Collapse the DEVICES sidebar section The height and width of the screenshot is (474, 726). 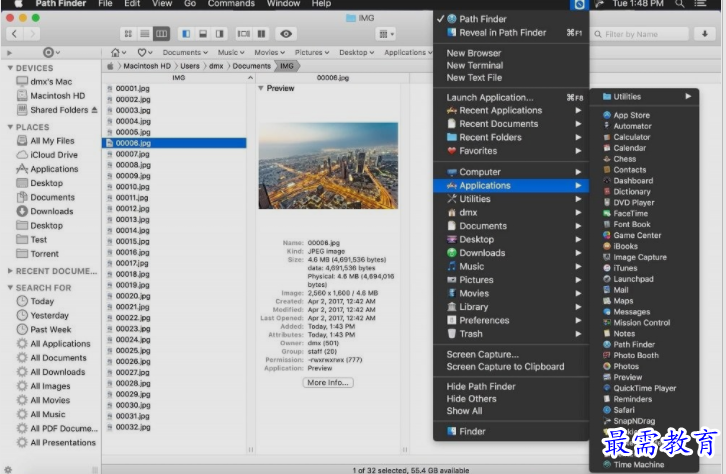[10, 68]
